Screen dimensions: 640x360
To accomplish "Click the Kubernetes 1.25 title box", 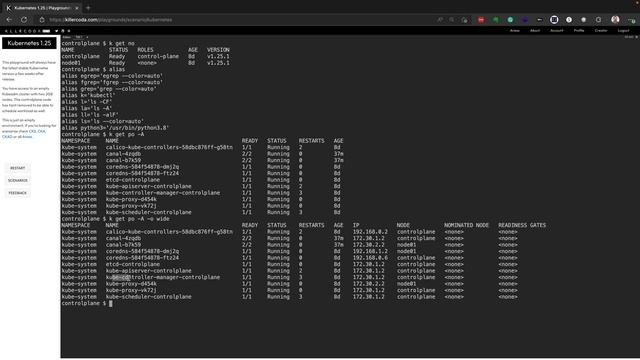I will 29,43.
